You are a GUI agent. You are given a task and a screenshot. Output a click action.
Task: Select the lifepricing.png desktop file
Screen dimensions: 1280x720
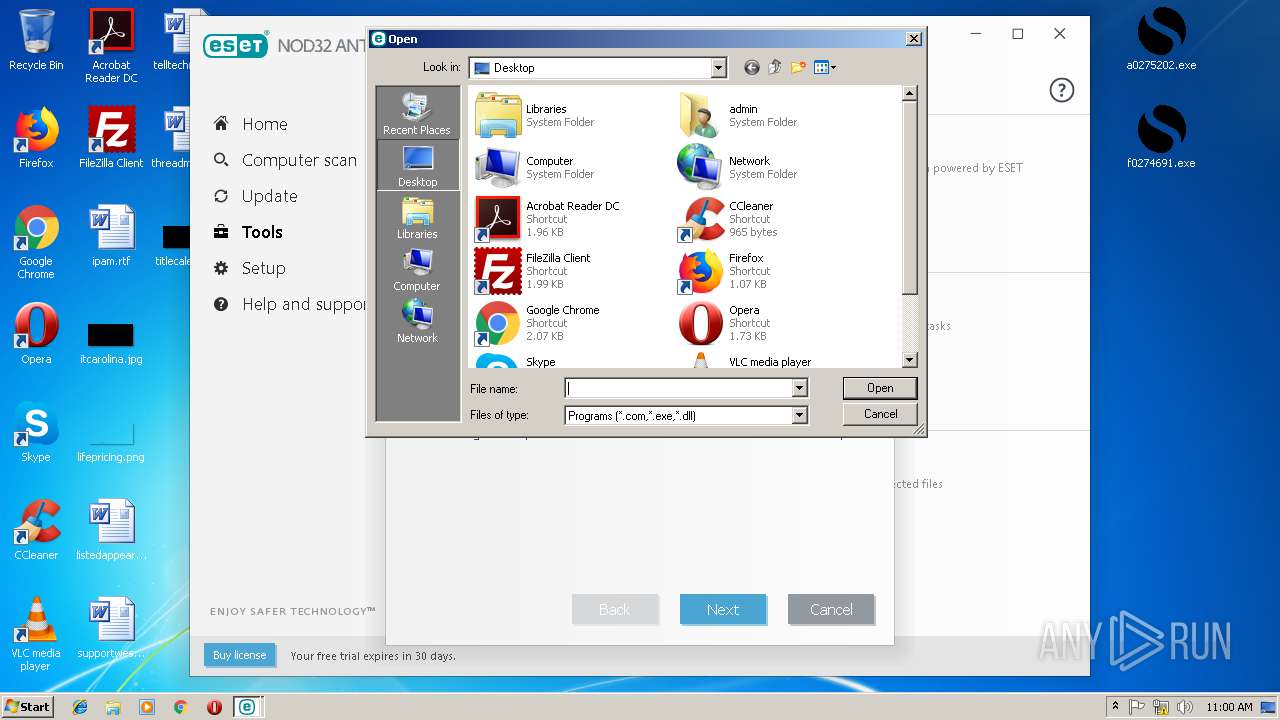click(111, 440)
